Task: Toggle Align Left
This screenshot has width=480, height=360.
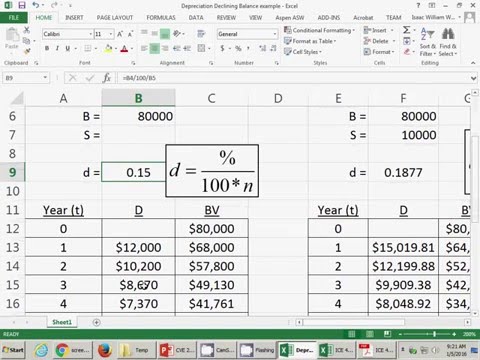Action: (x=144, y=49)
